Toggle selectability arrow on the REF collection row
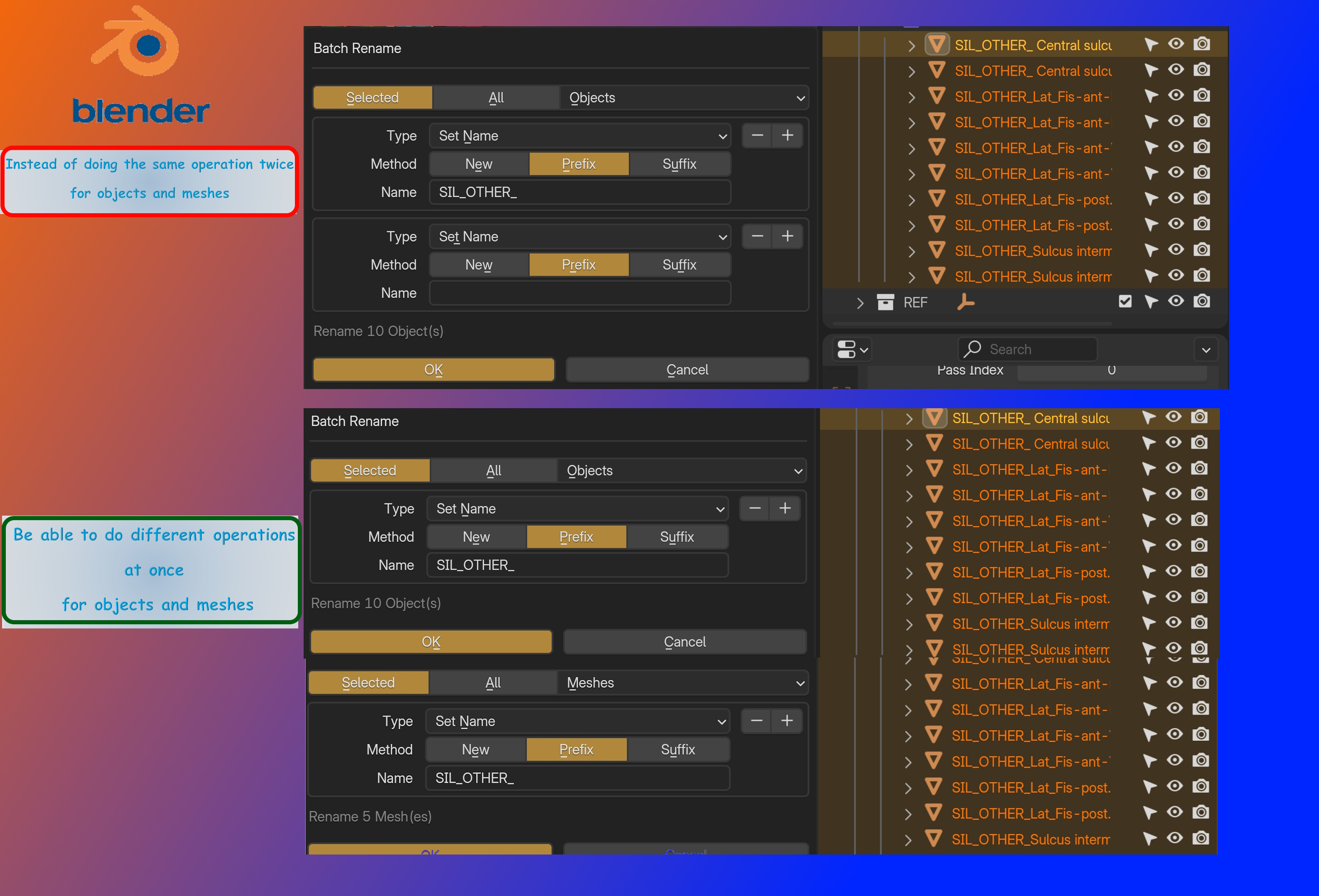 pos(1151,301)
